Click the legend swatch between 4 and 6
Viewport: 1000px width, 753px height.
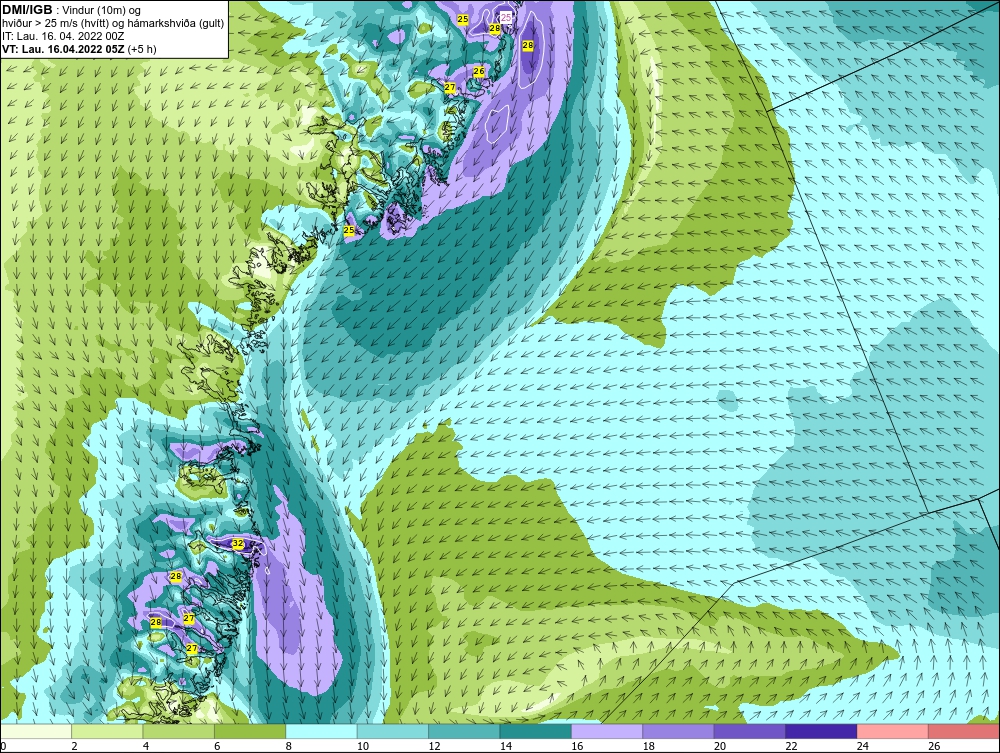click(179, 731)
